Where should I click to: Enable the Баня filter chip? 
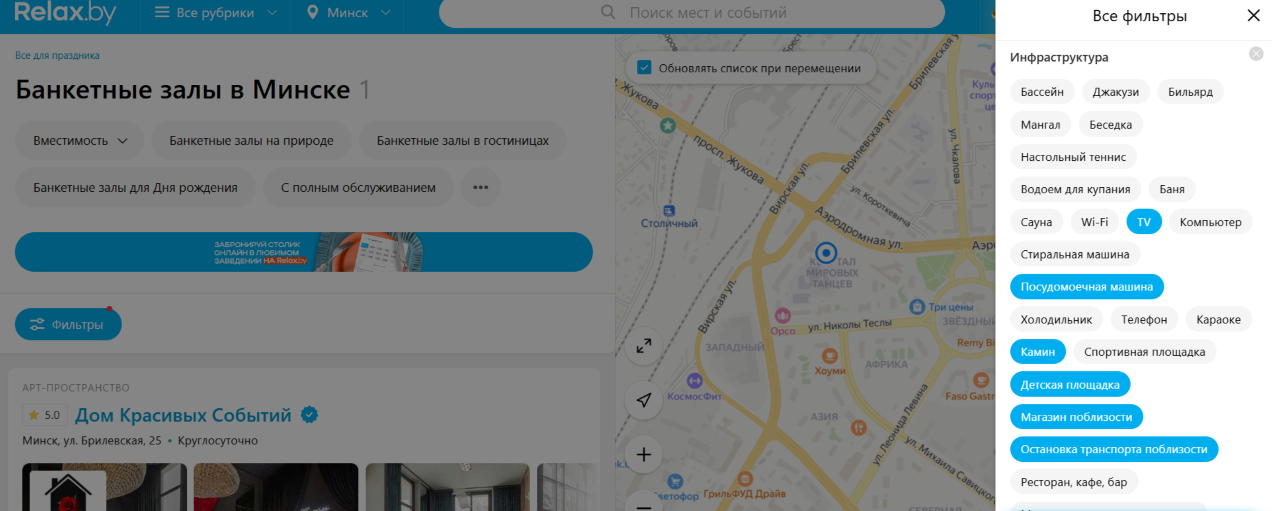tap(1172, 189)
